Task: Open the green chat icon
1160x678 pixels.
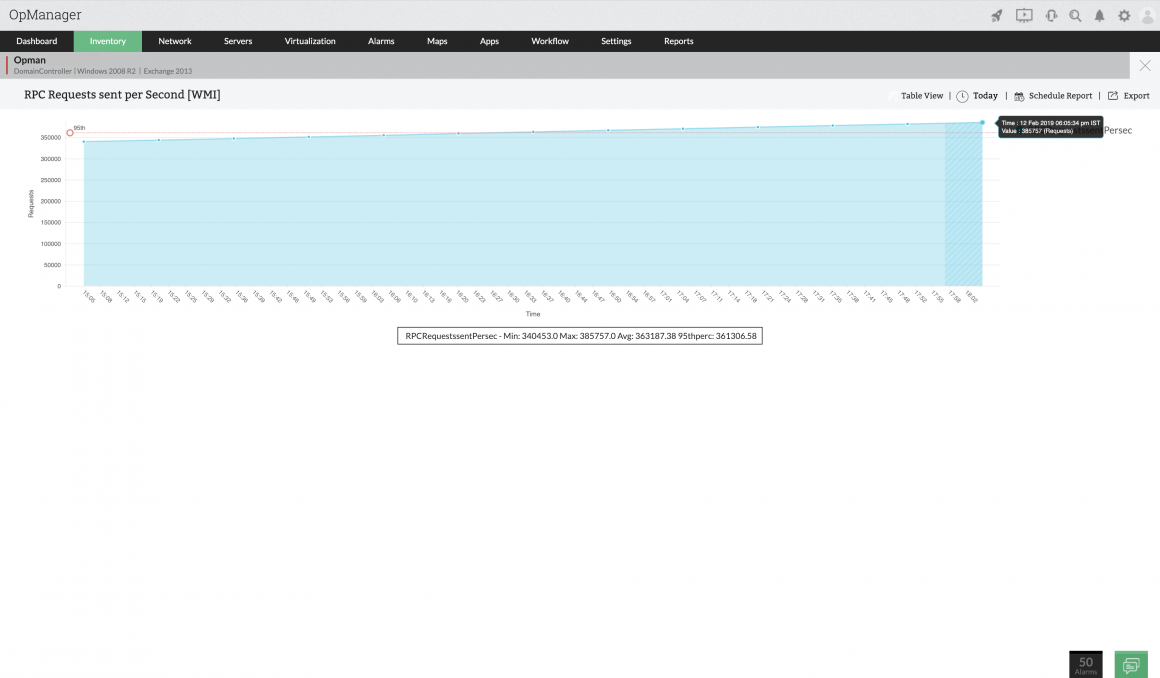Action: coord(1131,664)
